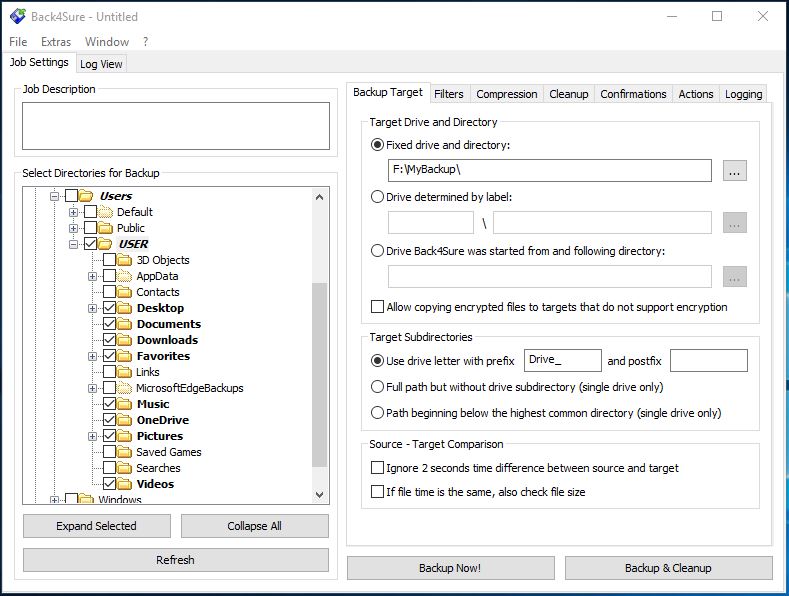Screen dimensions: 789x596
Task: Expand the Desktop folder node
Action: pos(93,308)
